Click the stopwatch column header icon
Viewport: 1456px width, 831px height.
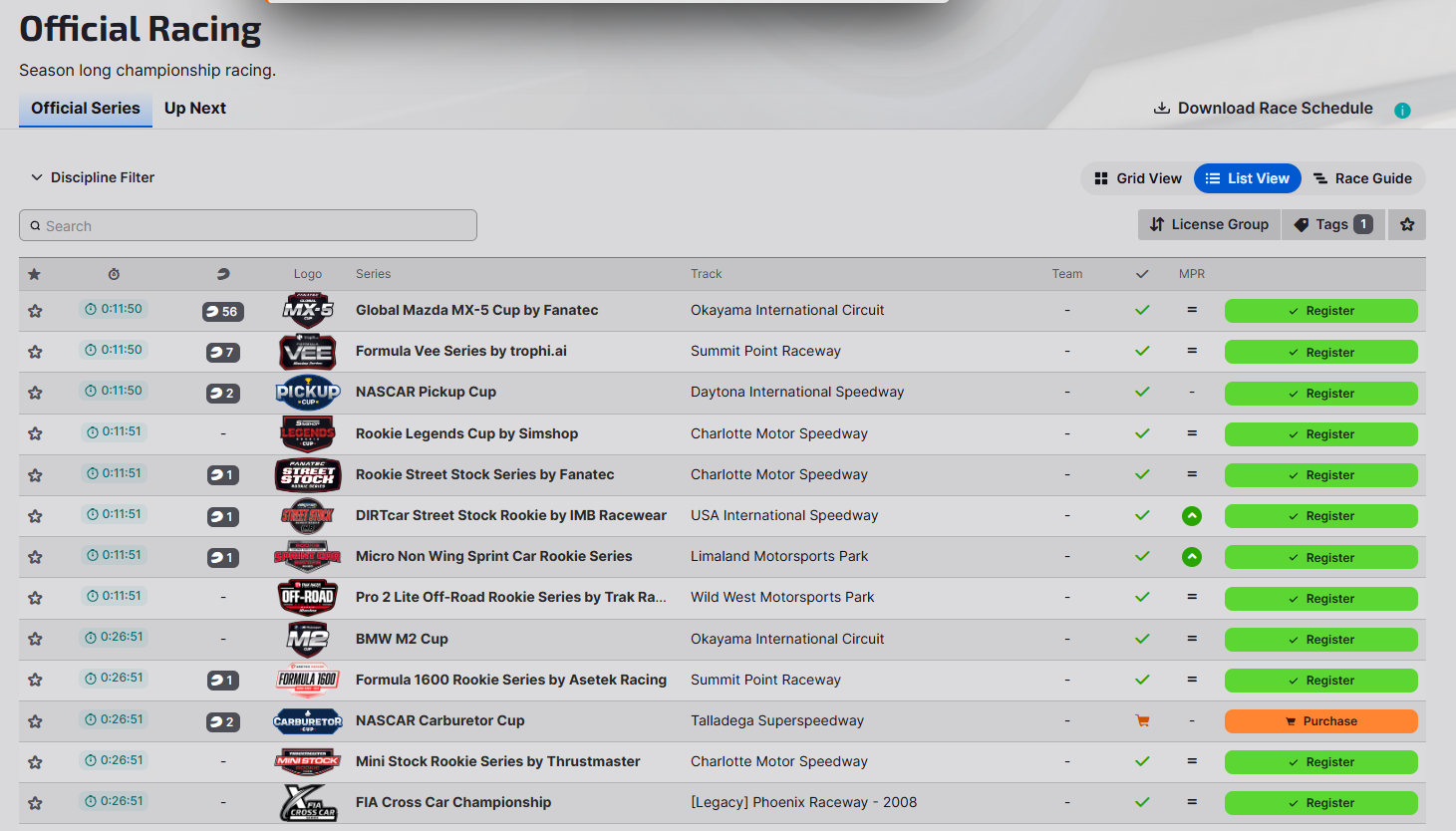click(114, 274)
